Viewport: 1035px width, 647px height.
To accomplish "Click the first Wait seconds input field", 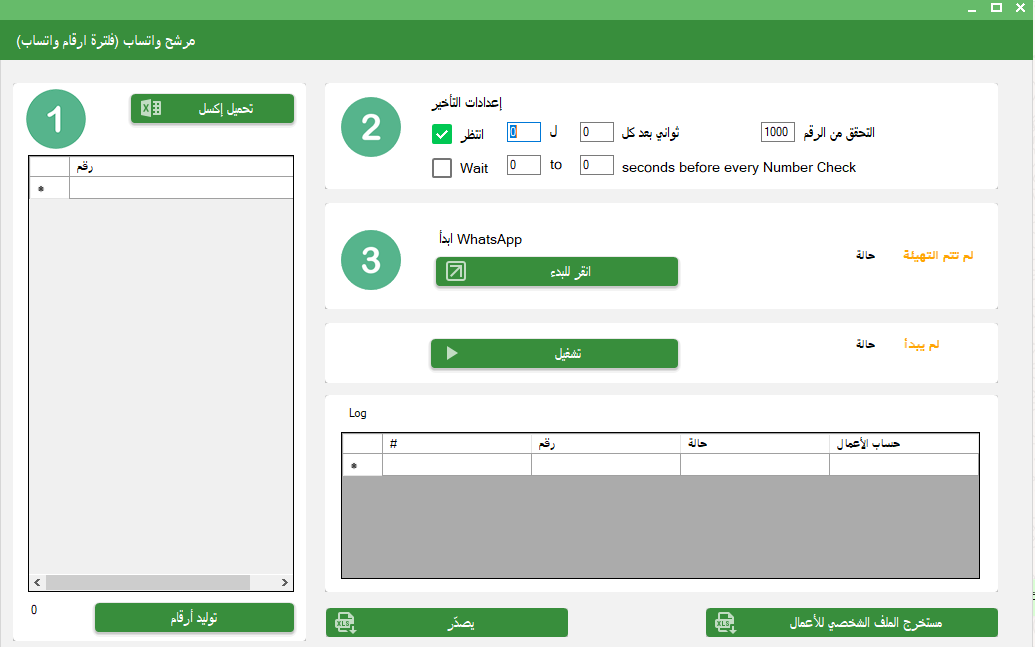I will click(x=523, y=165).
